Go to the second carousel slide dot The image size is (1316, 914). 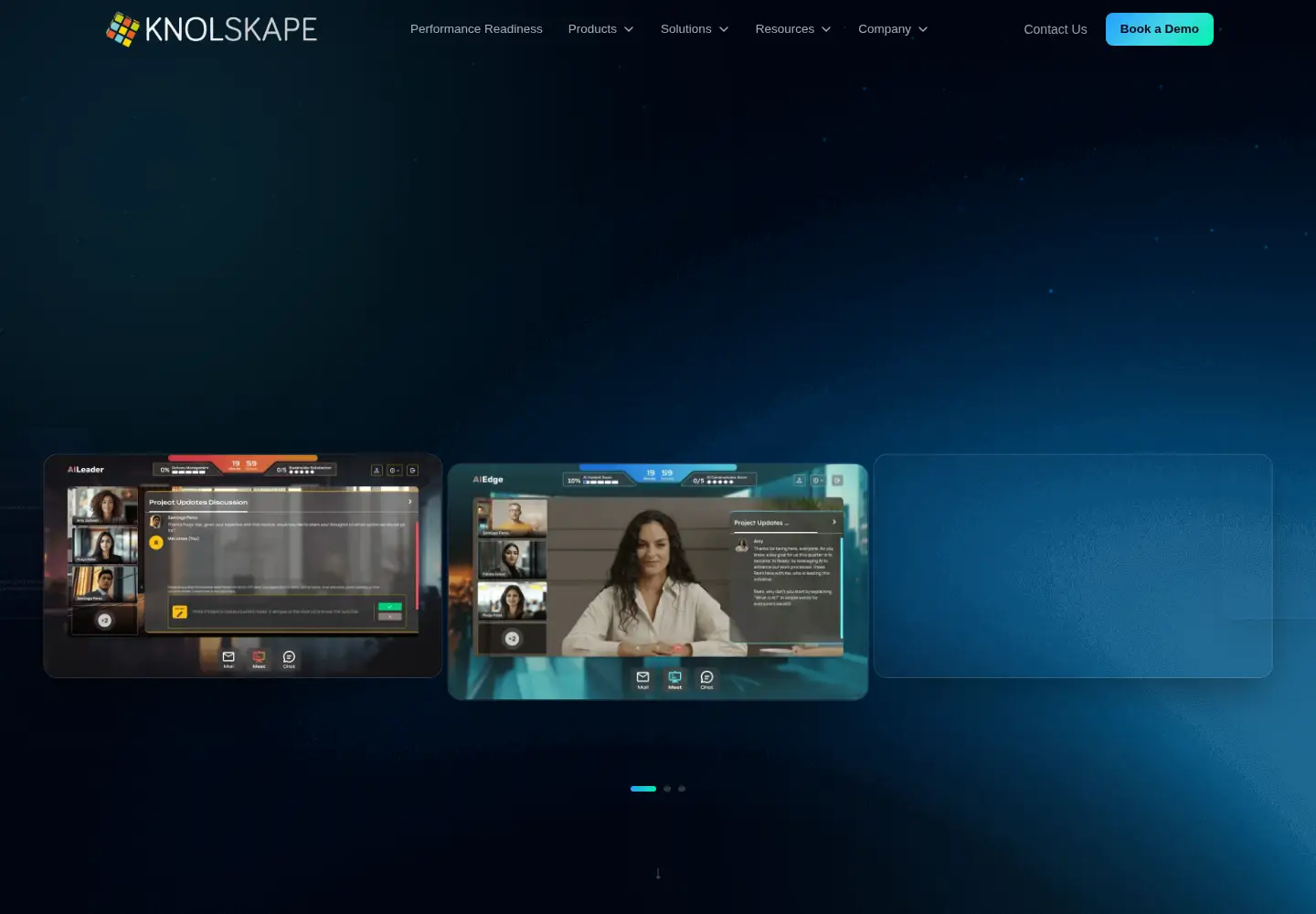pyautogui.click(x=667, y=789)
